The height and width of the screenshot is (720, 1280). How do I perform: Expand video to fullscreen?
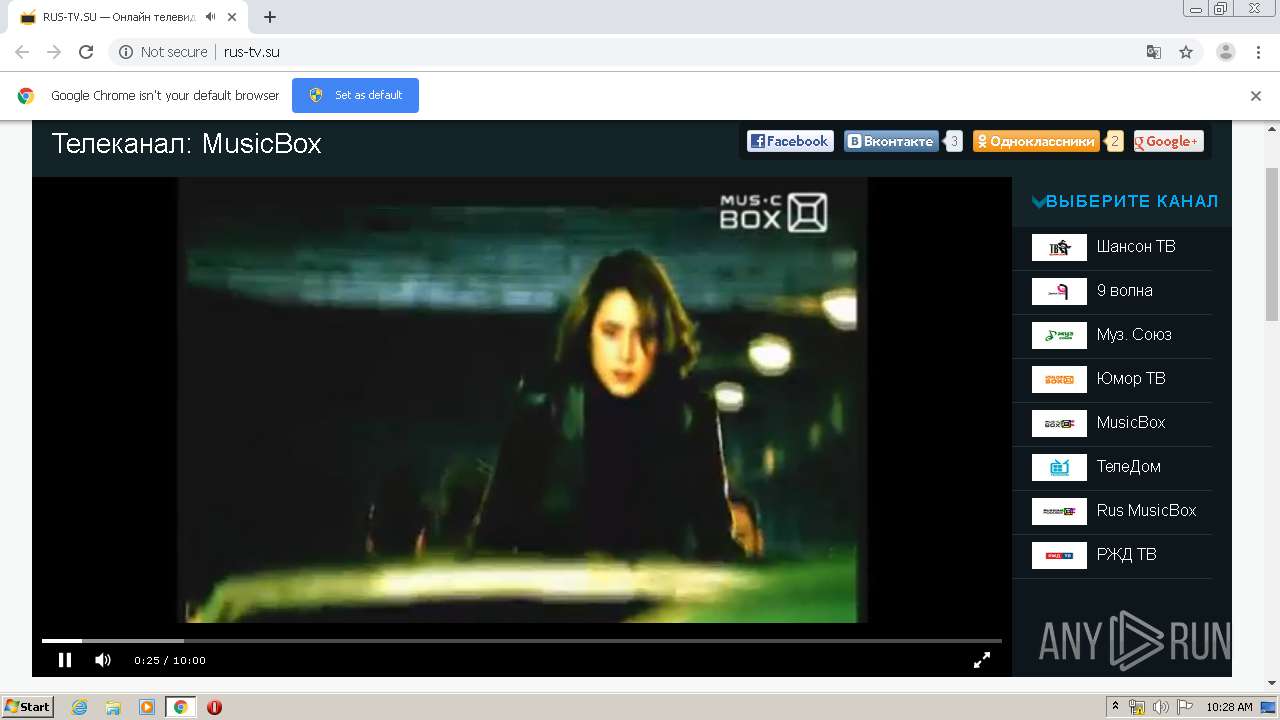(982, 660)
